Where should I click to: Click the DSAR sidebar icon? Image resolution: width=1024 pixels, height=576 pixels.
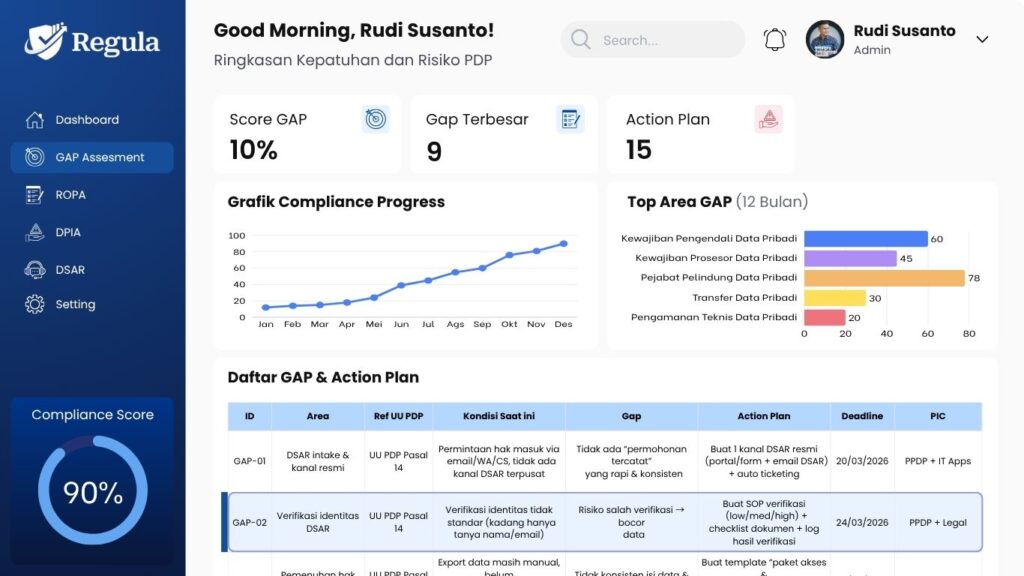tap(35, 270)
